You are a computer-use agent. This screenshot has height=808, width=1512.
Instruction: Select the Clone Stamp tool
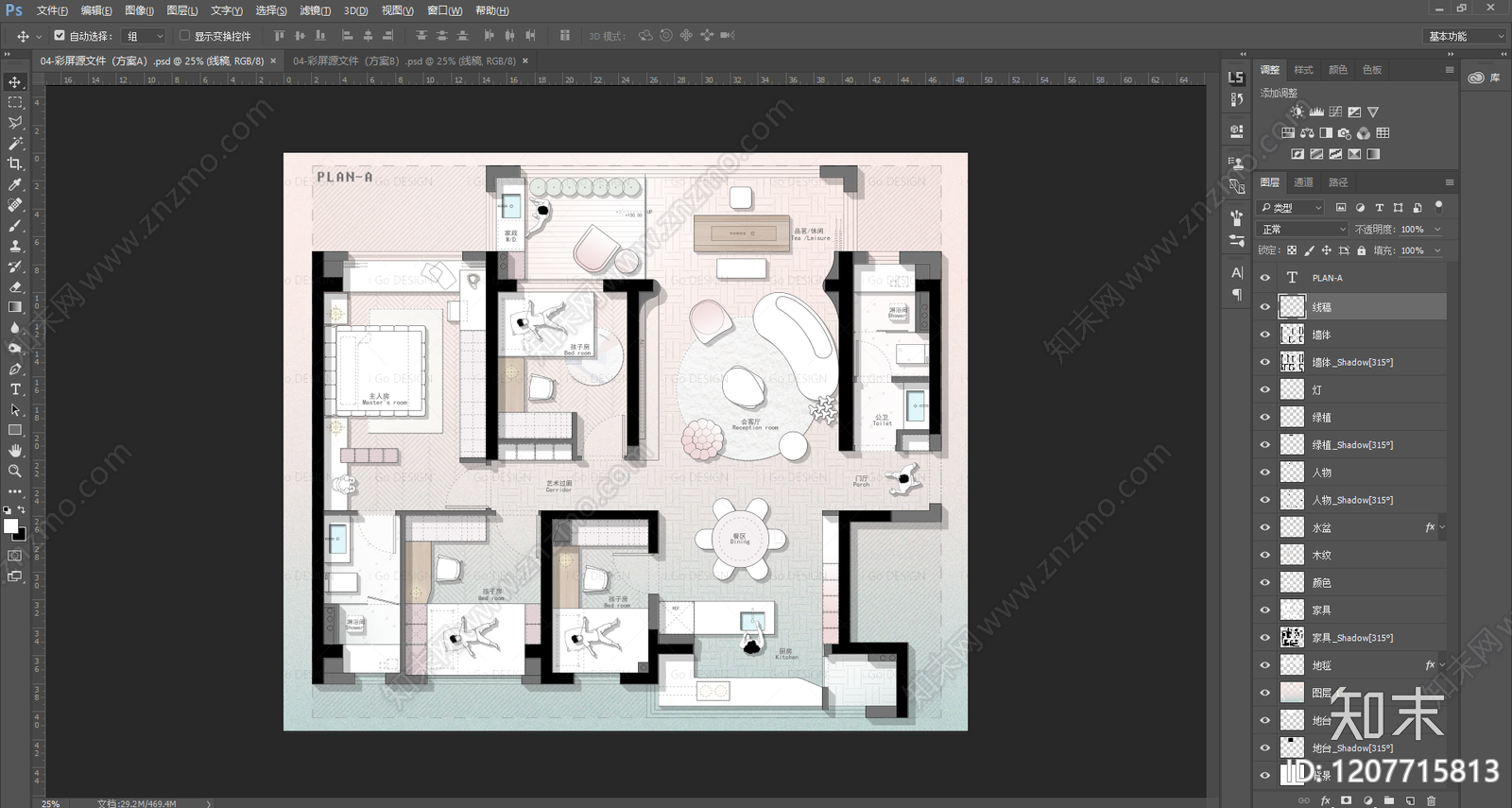(15, 246)
